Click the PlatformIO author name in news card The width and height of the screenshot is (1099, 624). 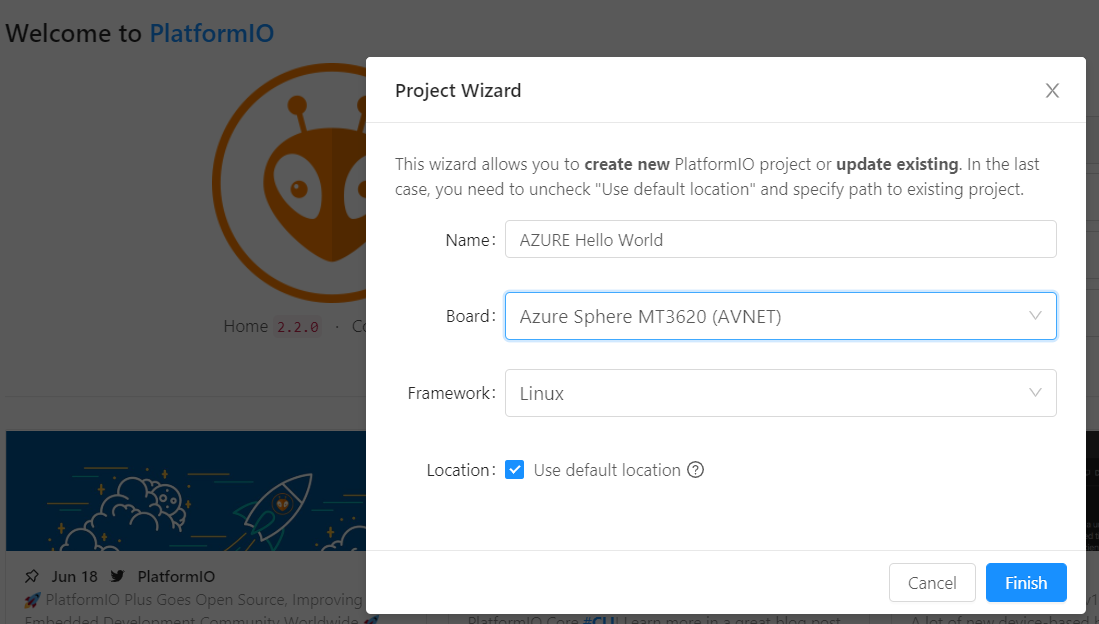176,576
